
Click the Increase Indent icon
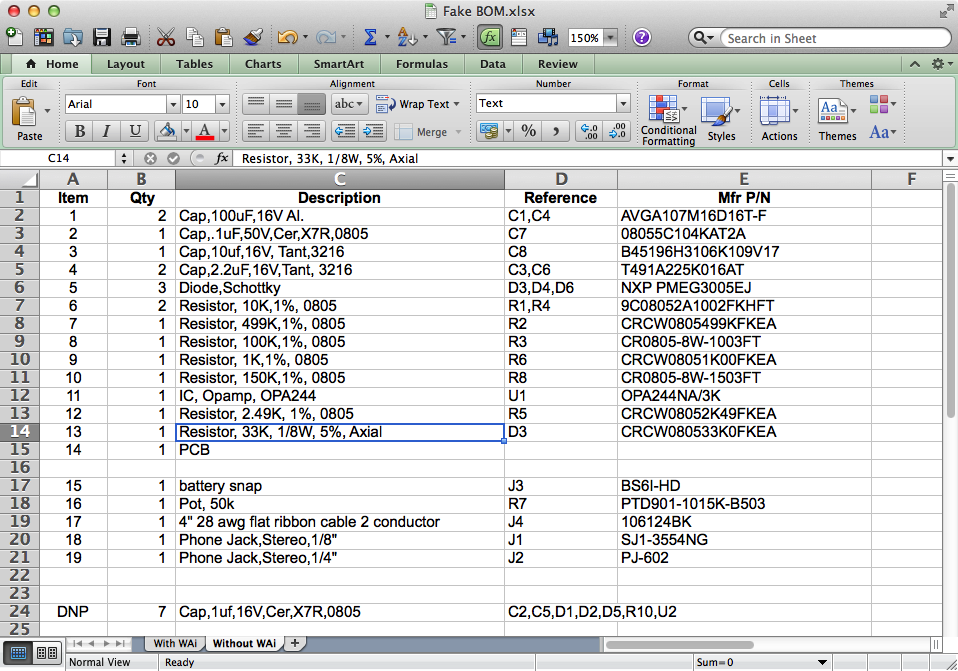pos(373,131)
